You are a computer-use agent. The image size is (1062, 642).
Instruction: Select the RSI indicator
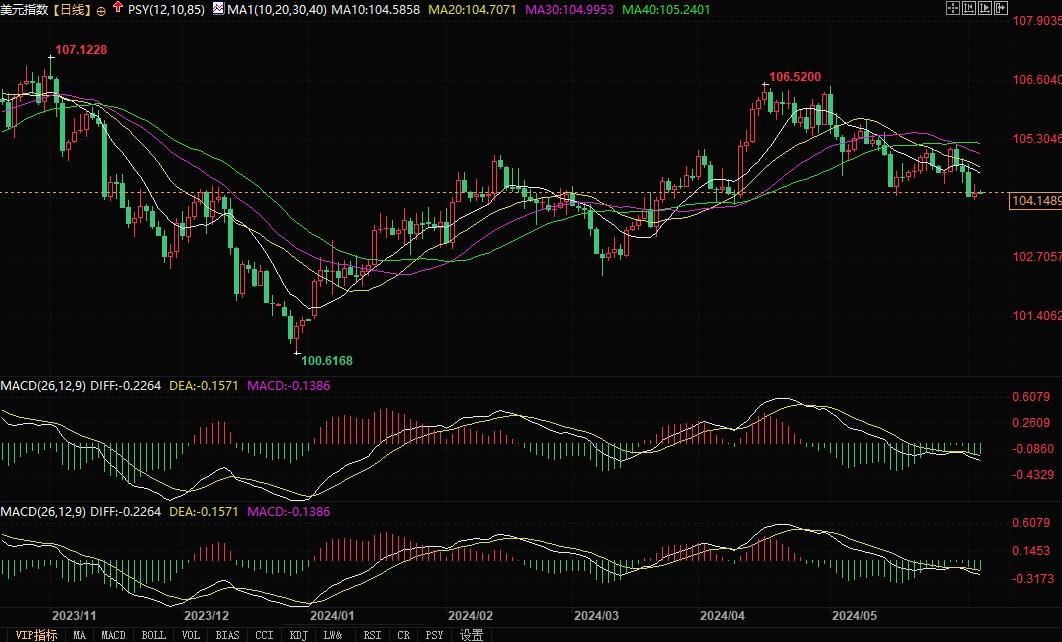[x=371, y=634]
